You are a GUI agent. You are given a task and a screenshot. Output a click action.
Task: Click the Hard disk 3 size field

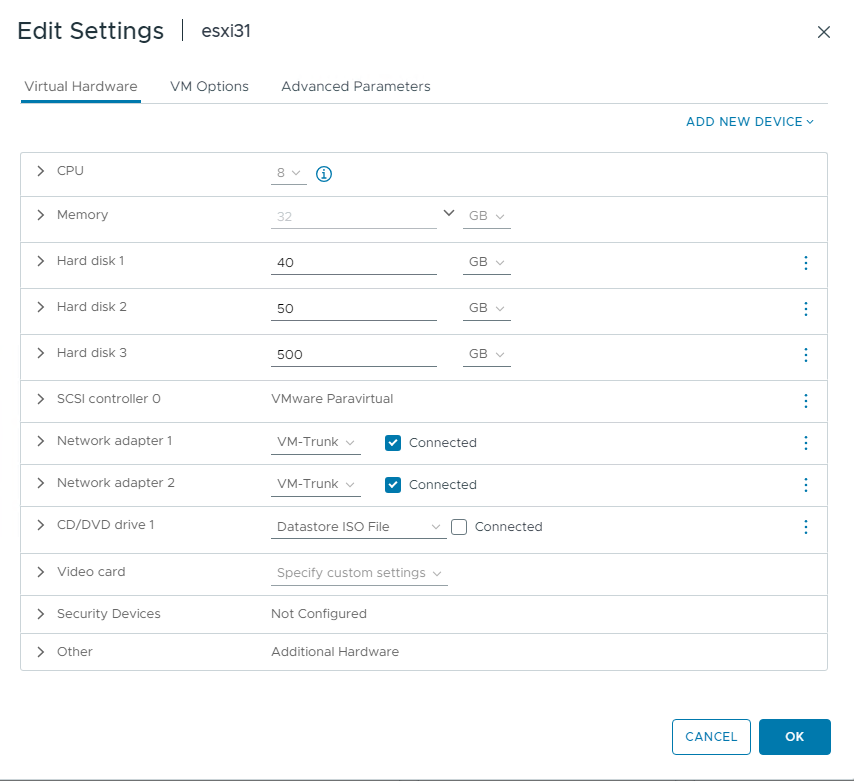[353, 355]
